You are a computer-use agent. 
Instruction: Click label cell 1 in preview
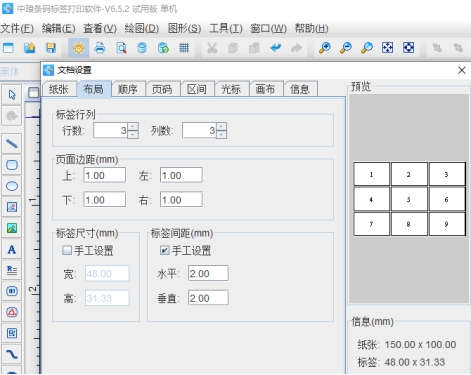tap(371, 174)
